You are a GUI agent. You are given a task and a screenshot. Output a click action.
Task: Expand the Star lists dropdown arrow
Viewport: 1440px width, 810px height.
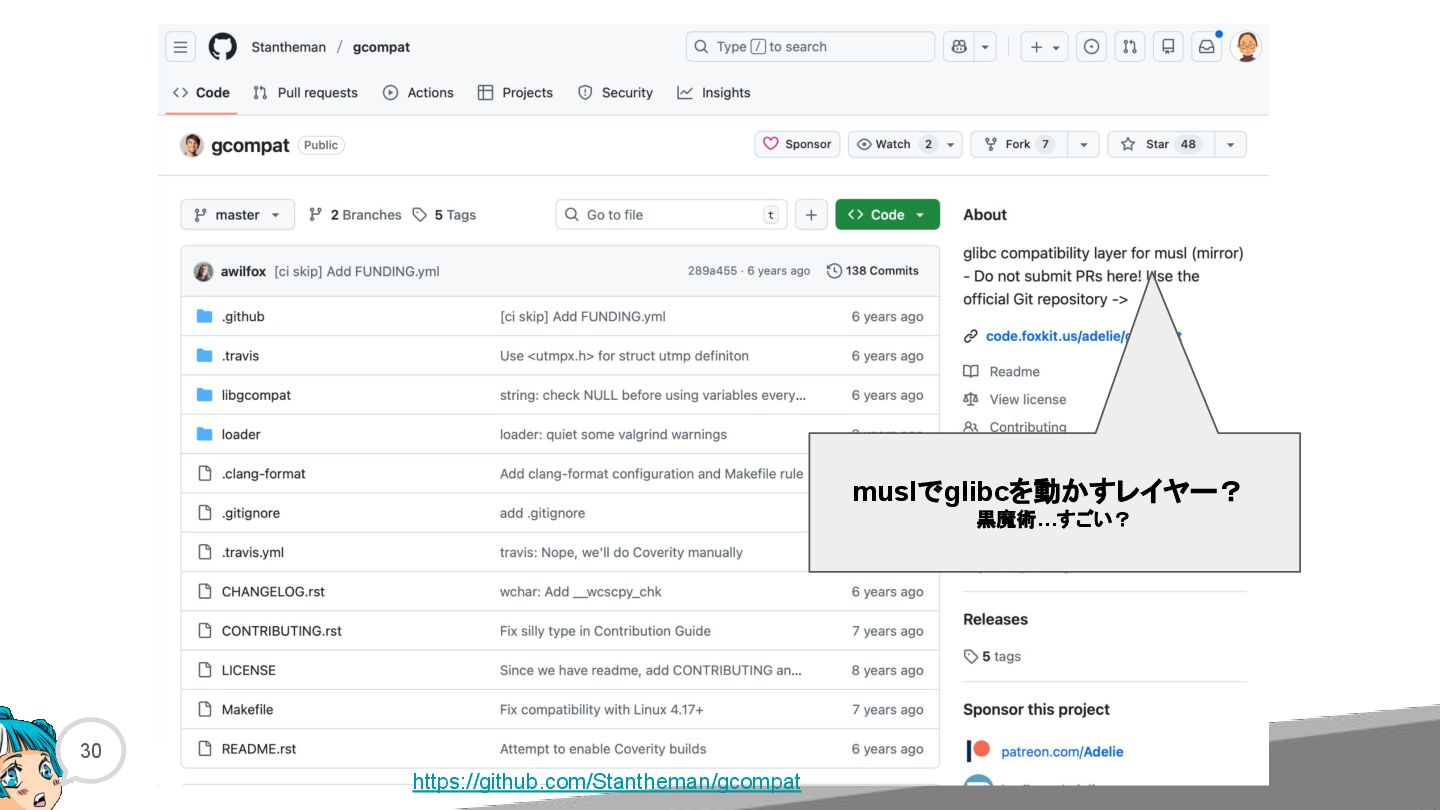point(1230,144)
